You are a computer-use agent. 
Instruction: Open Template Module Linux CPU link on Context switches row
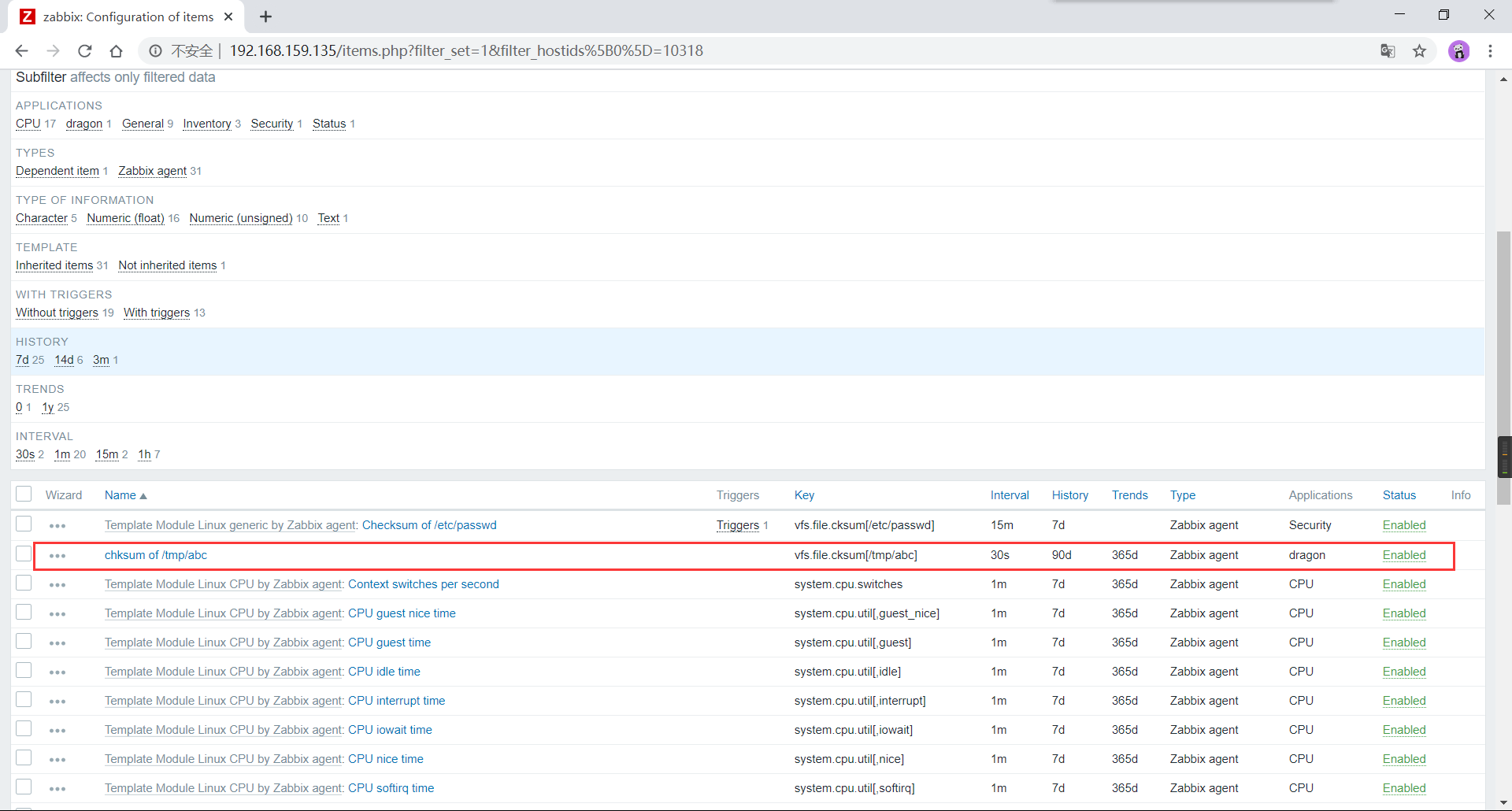pyautogui.click(x=224, y=584)
